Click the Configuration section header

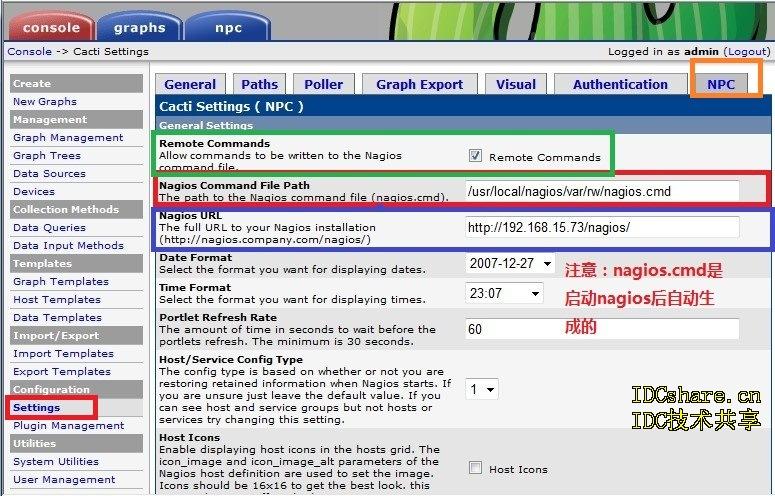click(x=76, y=389)
